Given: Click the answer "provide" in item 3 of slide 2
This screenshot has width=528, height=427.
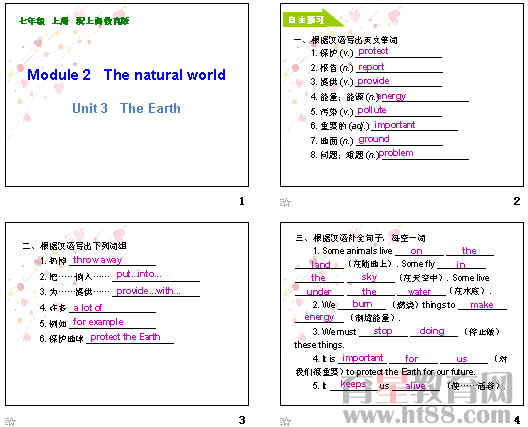Looking at the screenshot, I should pos(373,81).
